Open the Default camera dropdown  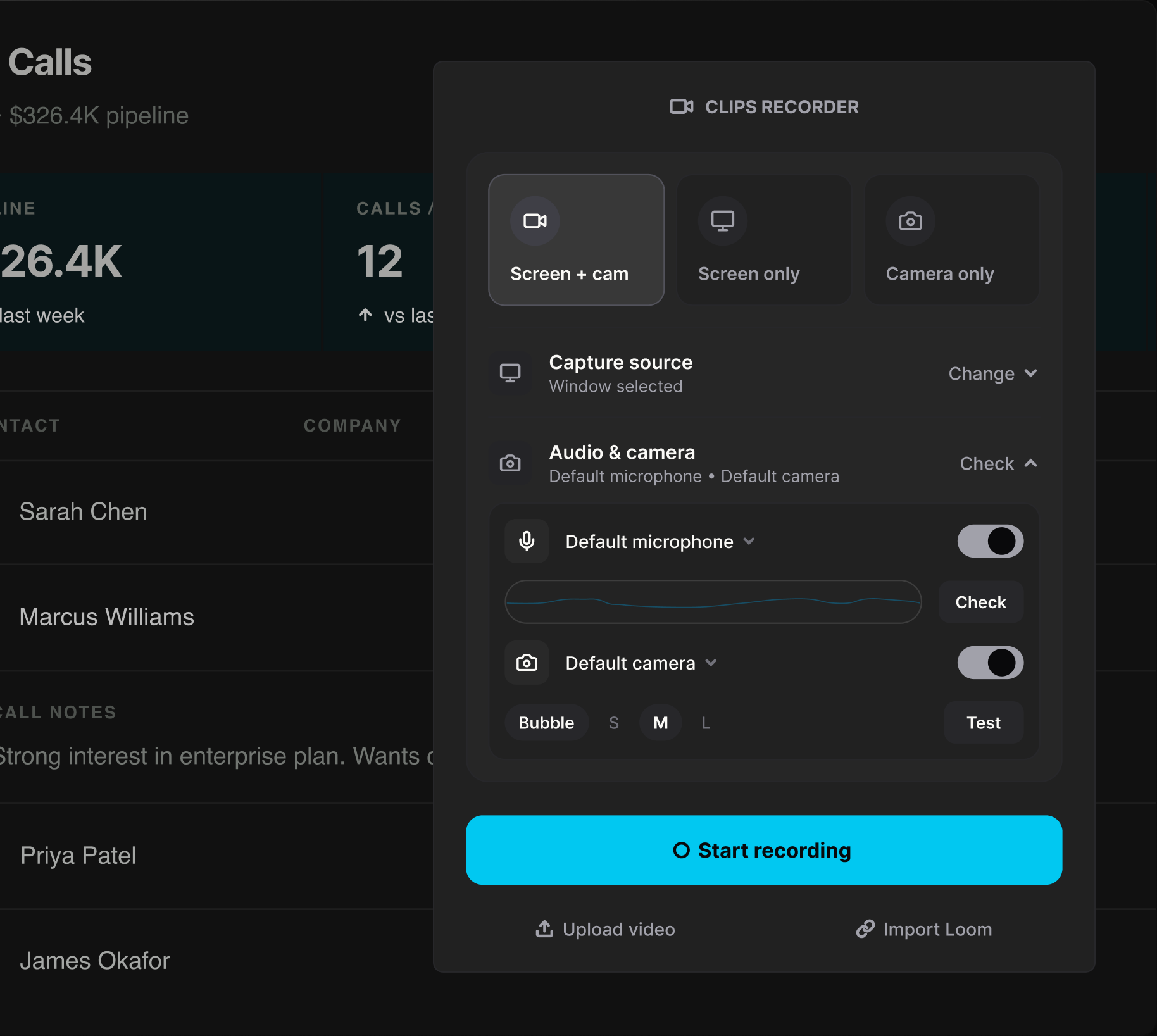(x=641, y=663)
